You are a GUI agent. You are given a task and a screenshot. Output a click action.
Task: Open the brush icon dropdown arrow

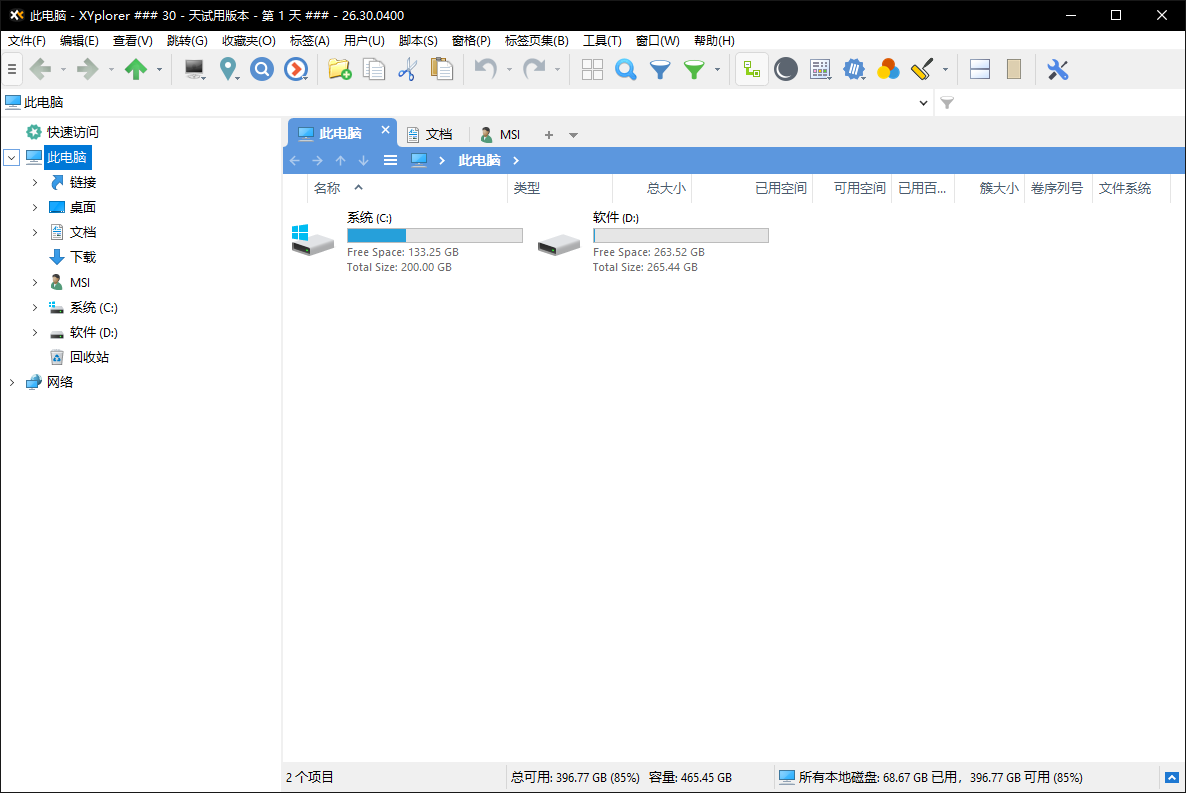point(945,70)
